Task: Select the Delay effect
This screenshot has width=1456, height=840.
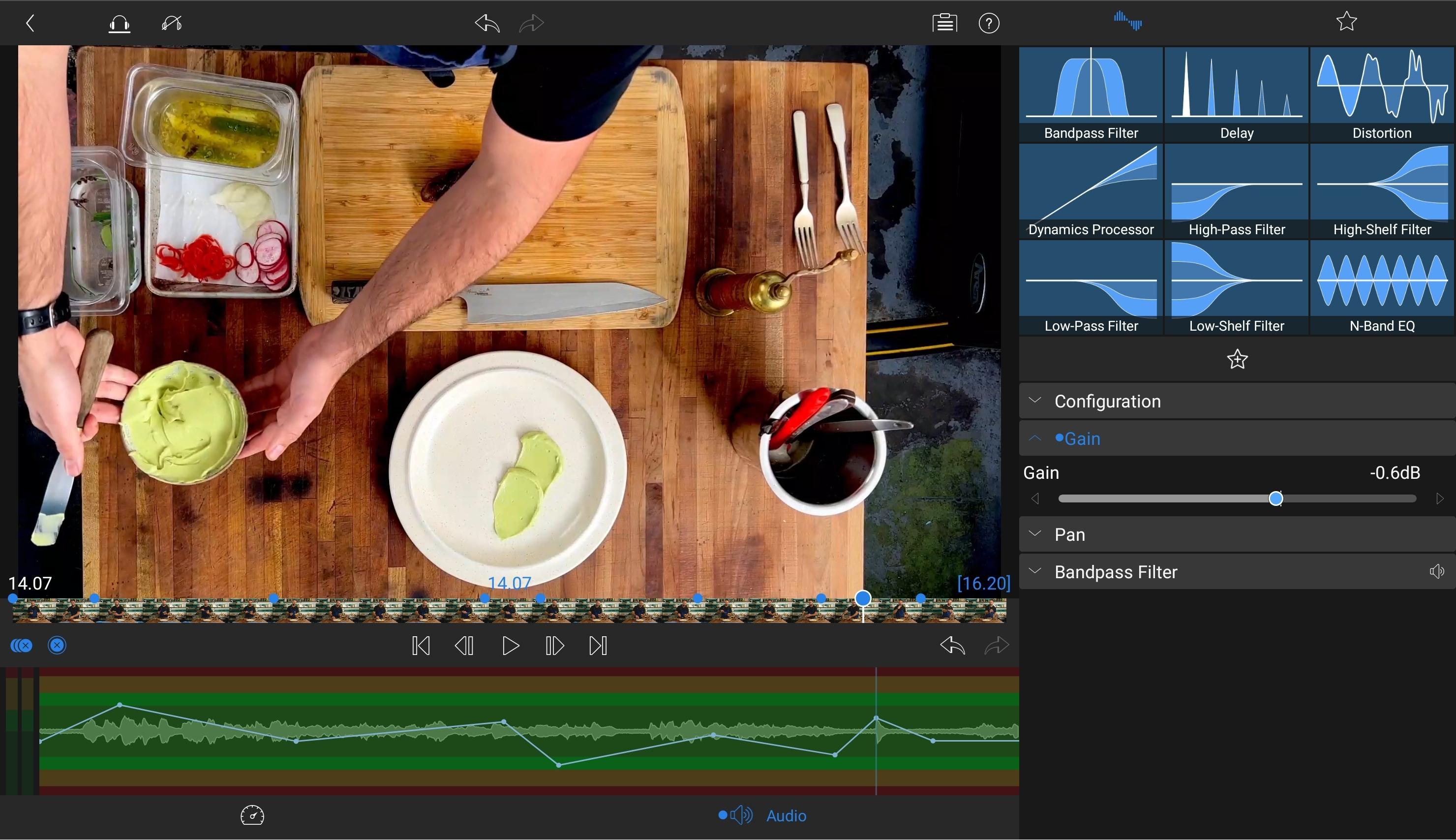Action: [x=1236, y=94]
